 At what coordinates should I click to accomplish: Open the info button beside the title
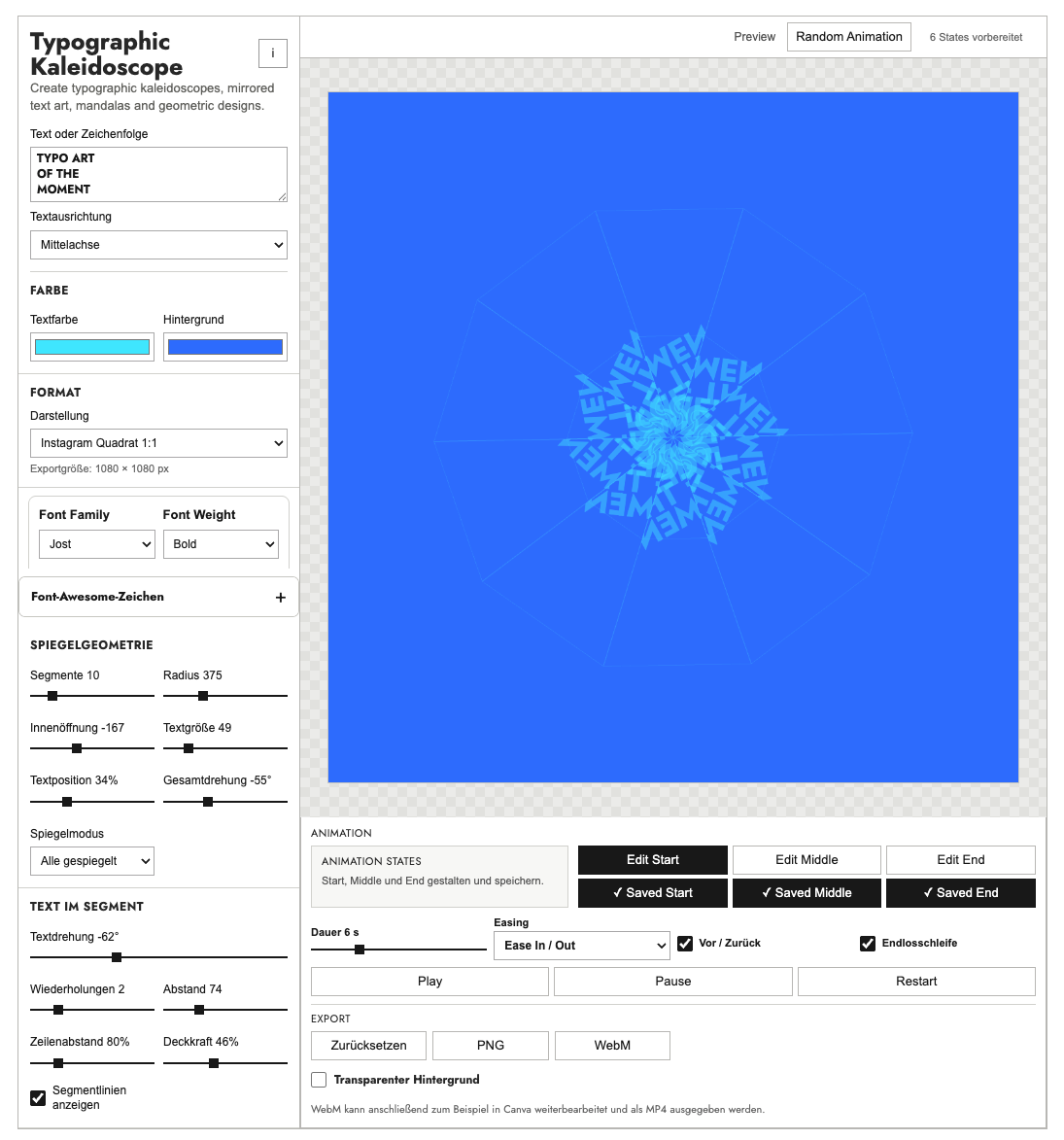tap(272, 53)
